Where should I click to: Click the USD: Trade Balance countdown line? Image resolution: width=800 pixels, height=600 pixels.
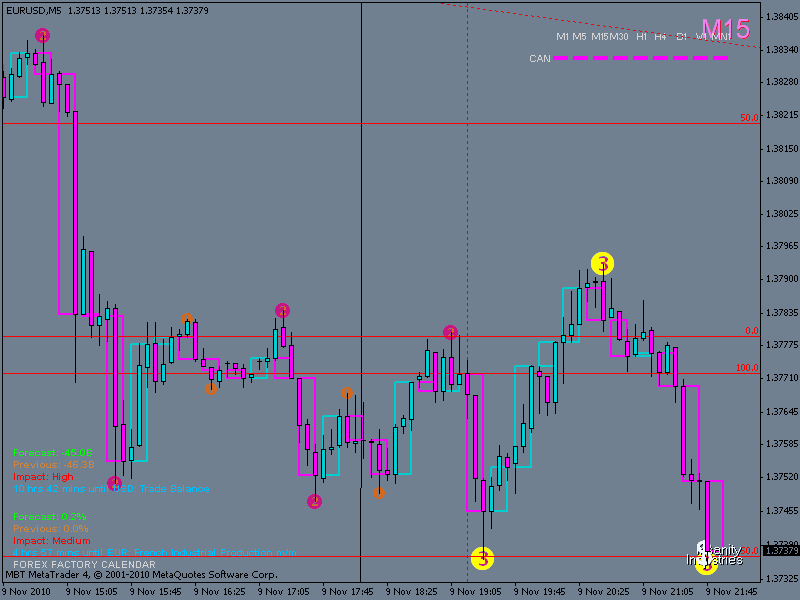(111, 489)
